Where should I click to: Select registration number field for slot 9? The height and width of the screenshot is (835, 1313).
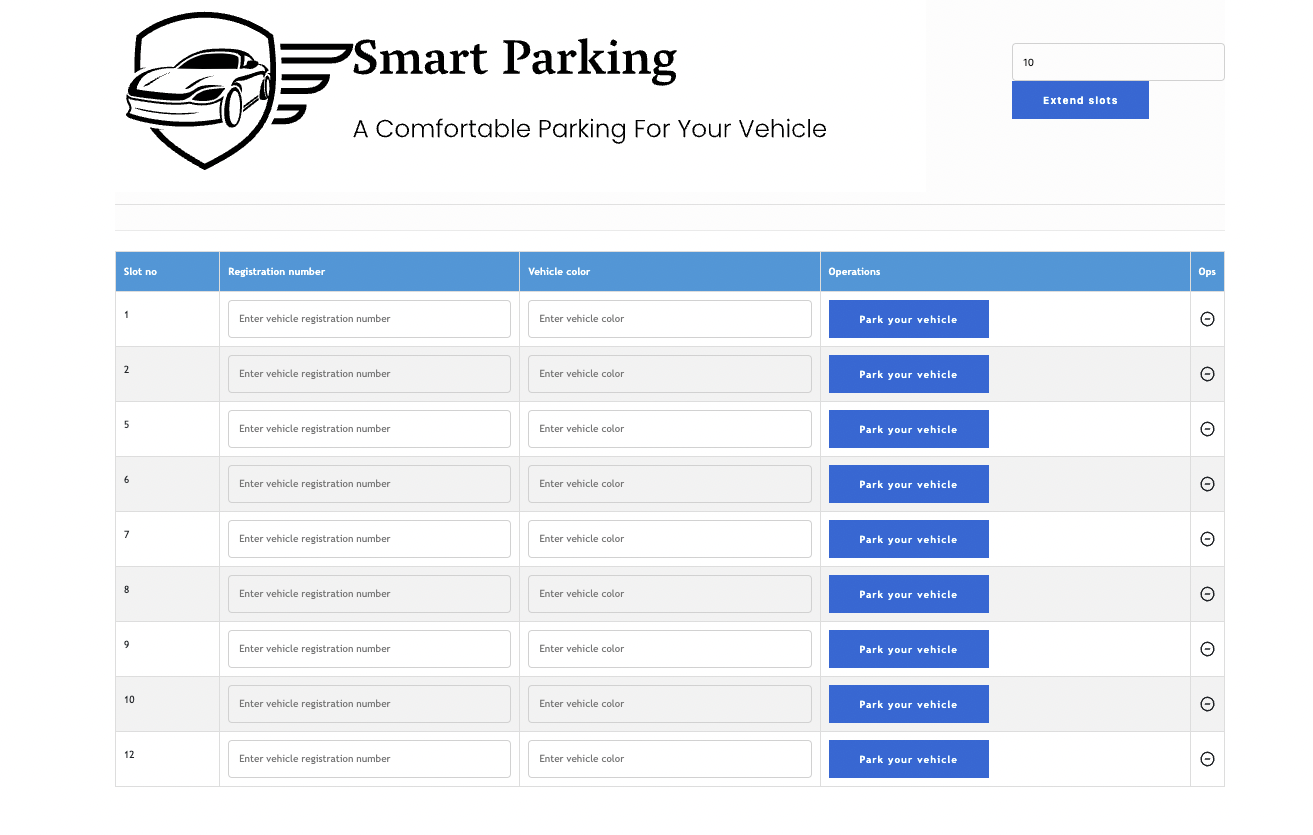369,649
